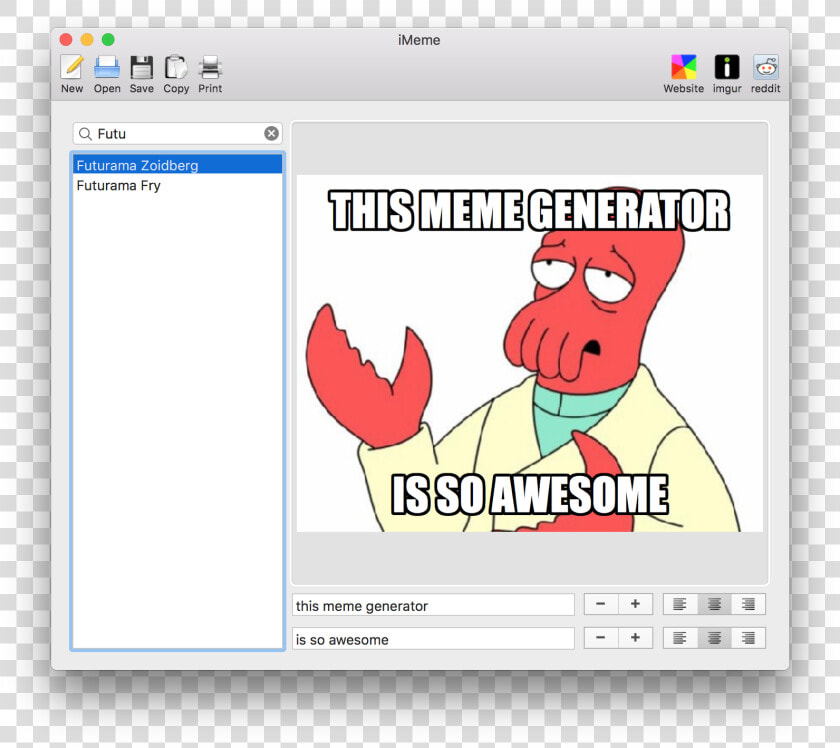Click the New pencil icon in the toolbar

72,68
